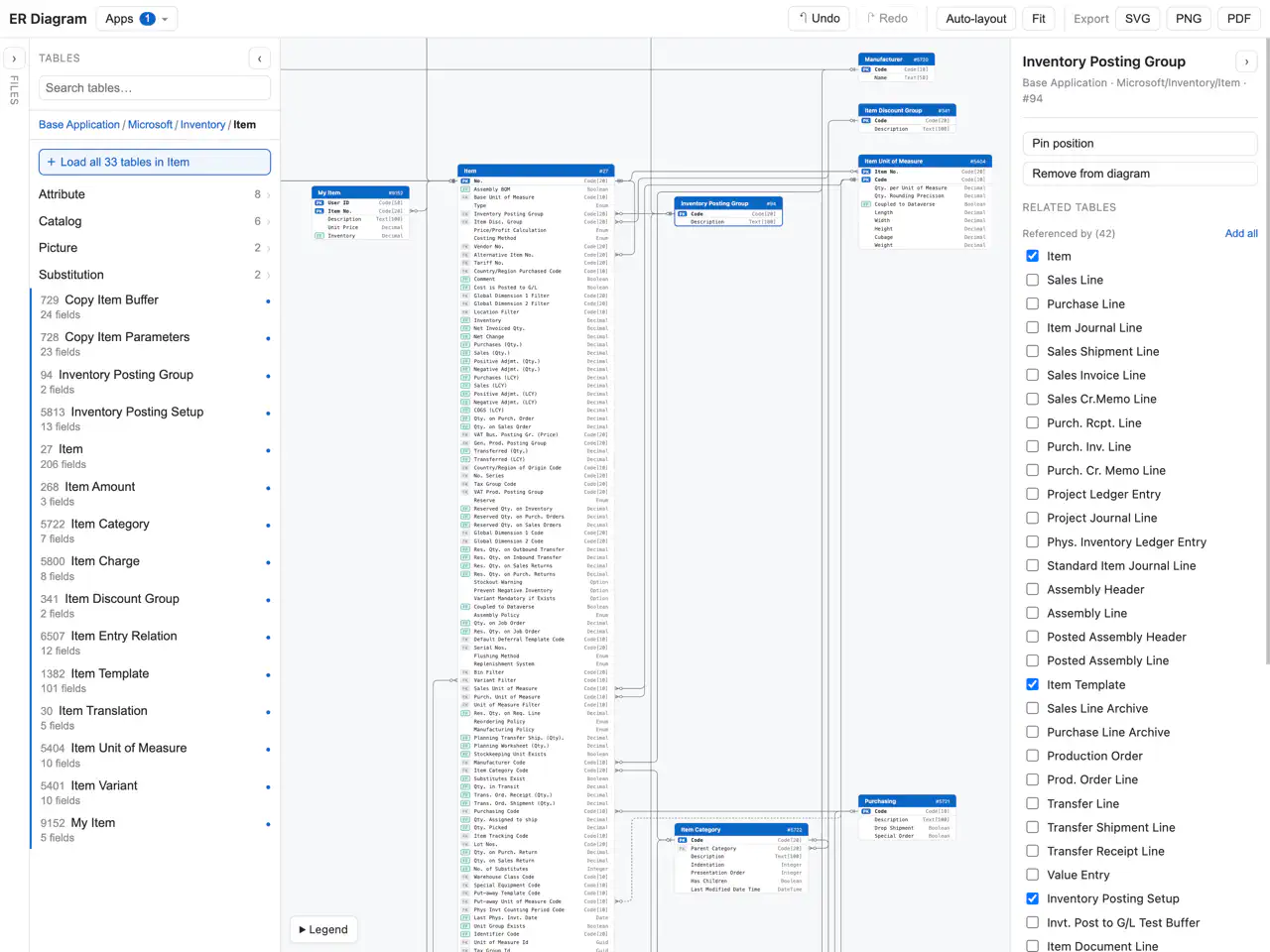
Task: Check the Sales Line related table
Action: 1032,280
